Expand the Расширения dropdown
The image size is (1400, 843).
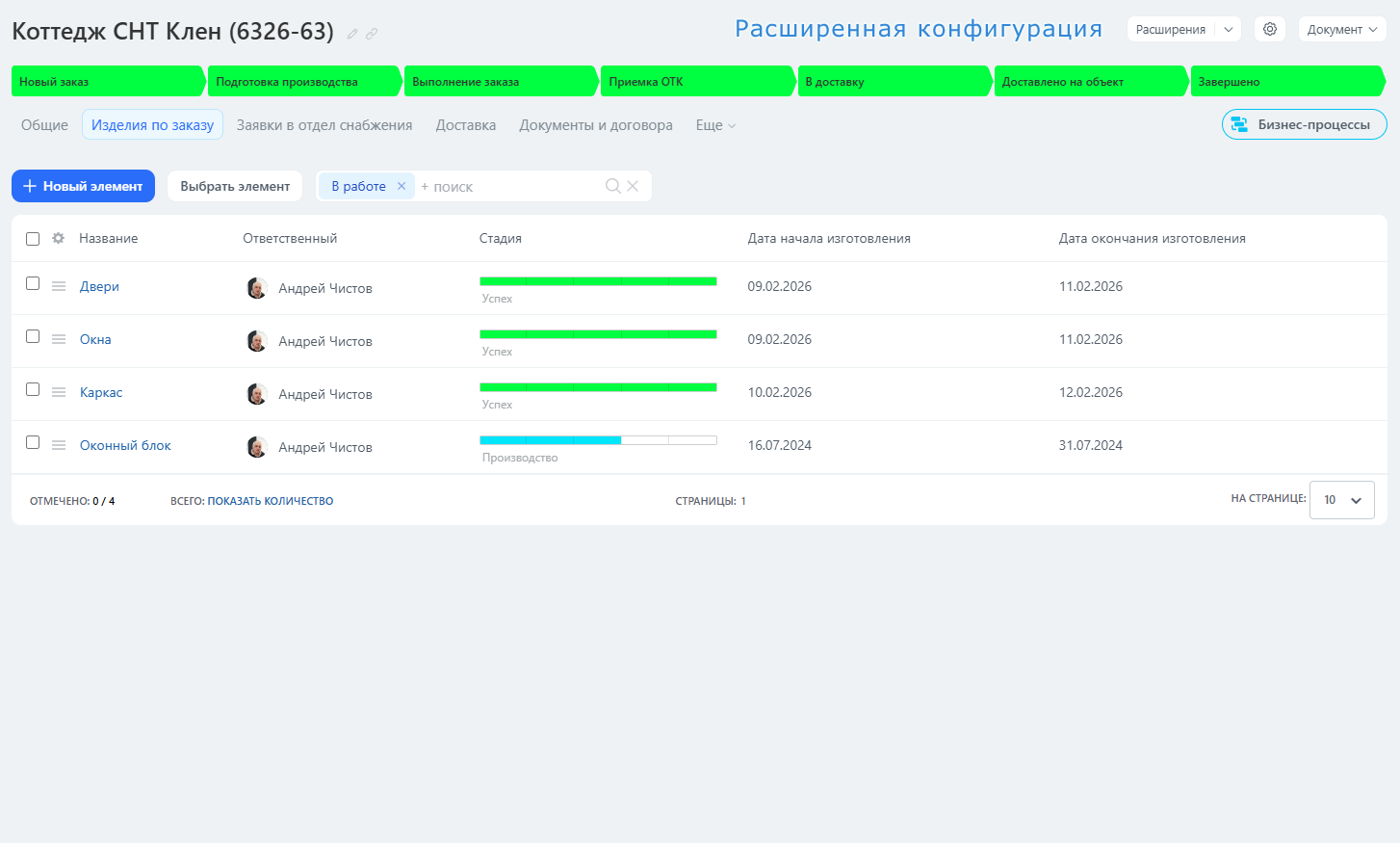pyautogui.click(x=1229, y=29)
